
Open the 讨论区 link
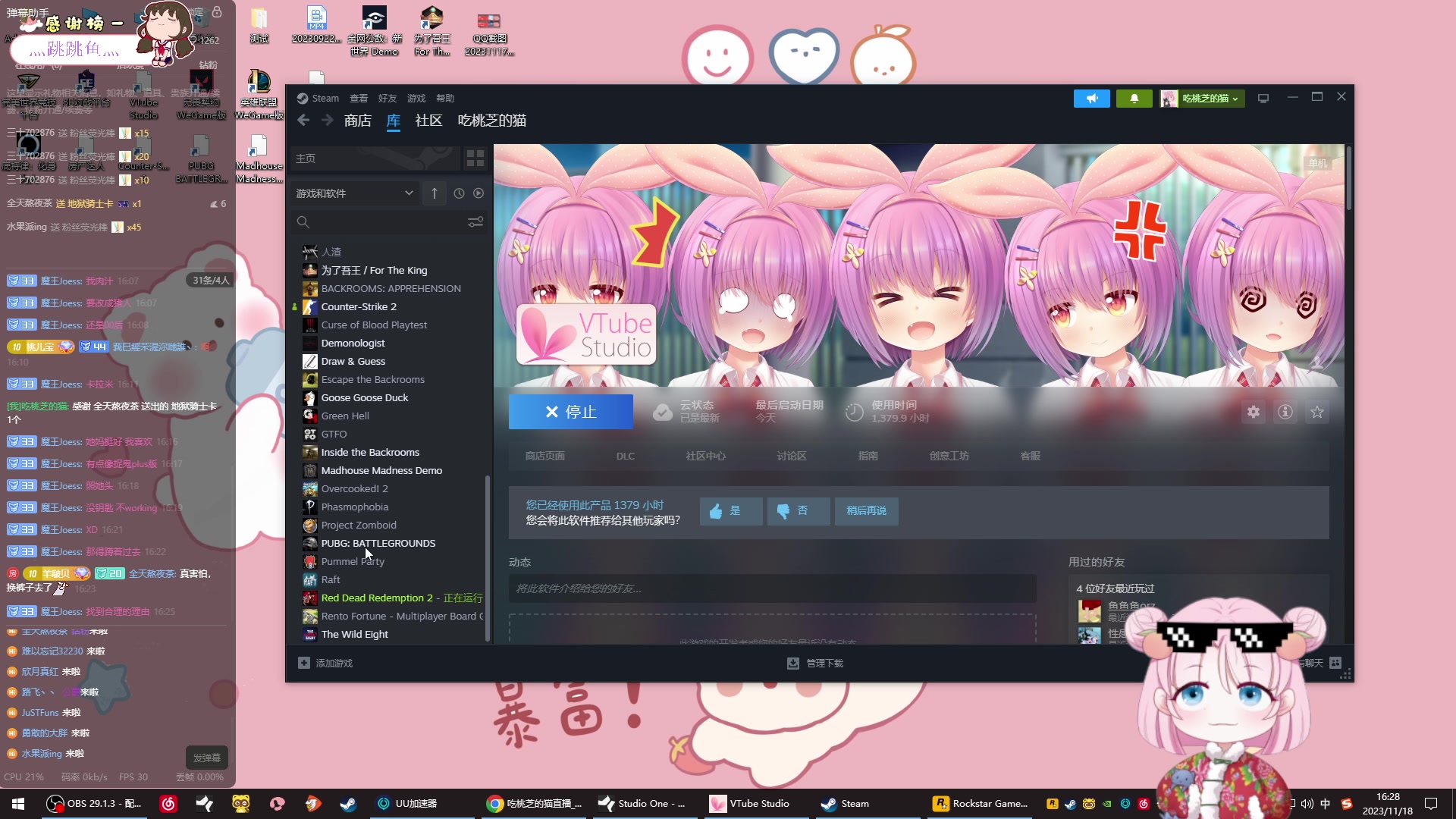pyautogui.click(x=792, y=456)
